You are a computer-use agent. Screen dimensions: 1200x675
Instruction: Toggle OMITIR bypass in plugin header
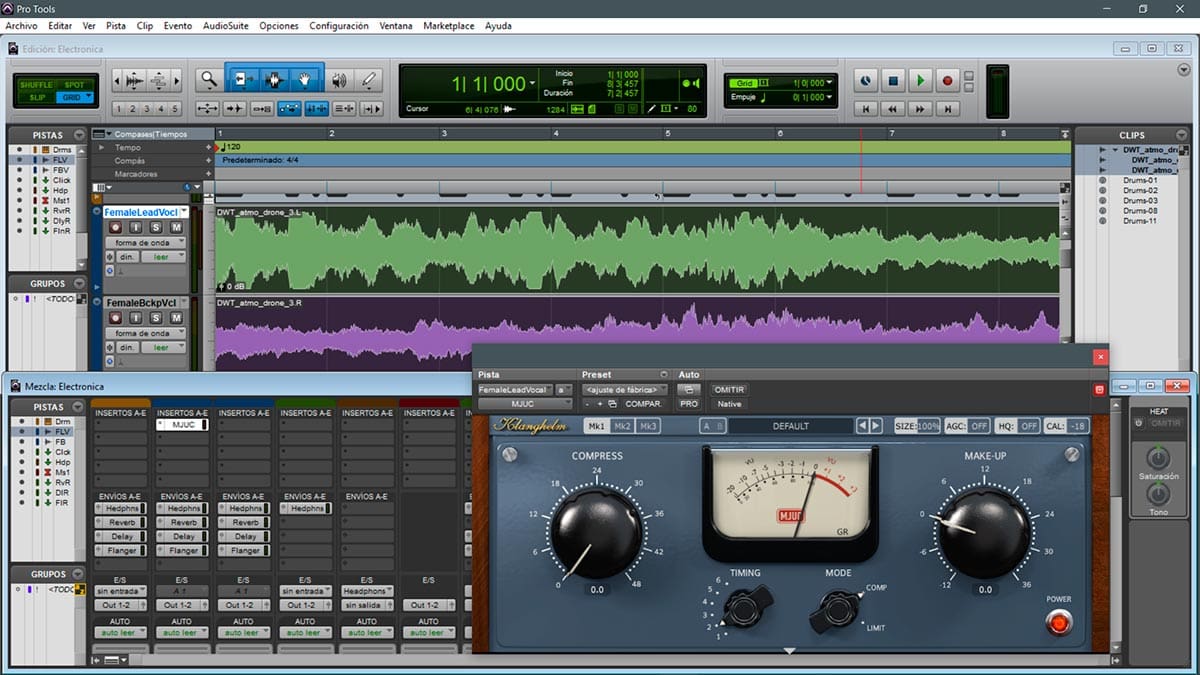729,389
